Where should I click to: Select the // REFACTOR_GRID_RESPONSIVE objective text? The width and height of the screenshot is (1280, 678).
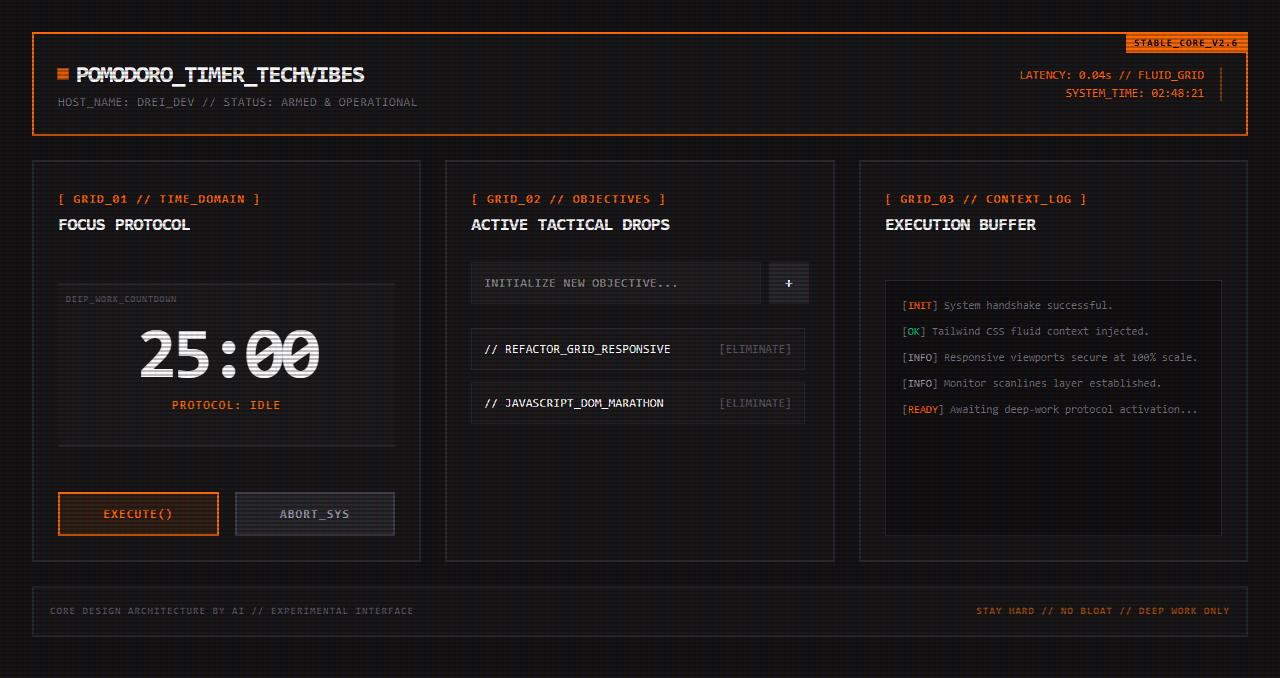coord(577,349)
